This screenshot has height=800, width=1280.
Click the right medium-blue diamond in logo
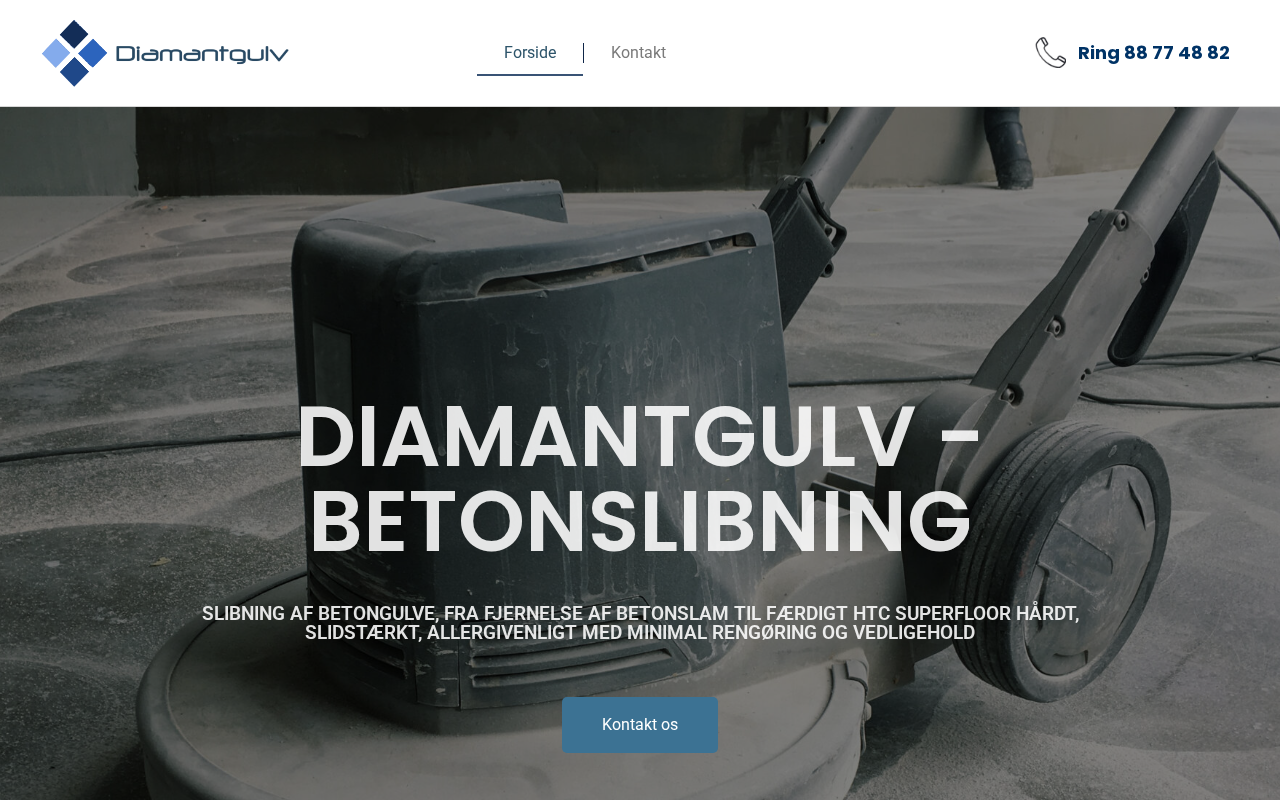(x=93, y=53)
